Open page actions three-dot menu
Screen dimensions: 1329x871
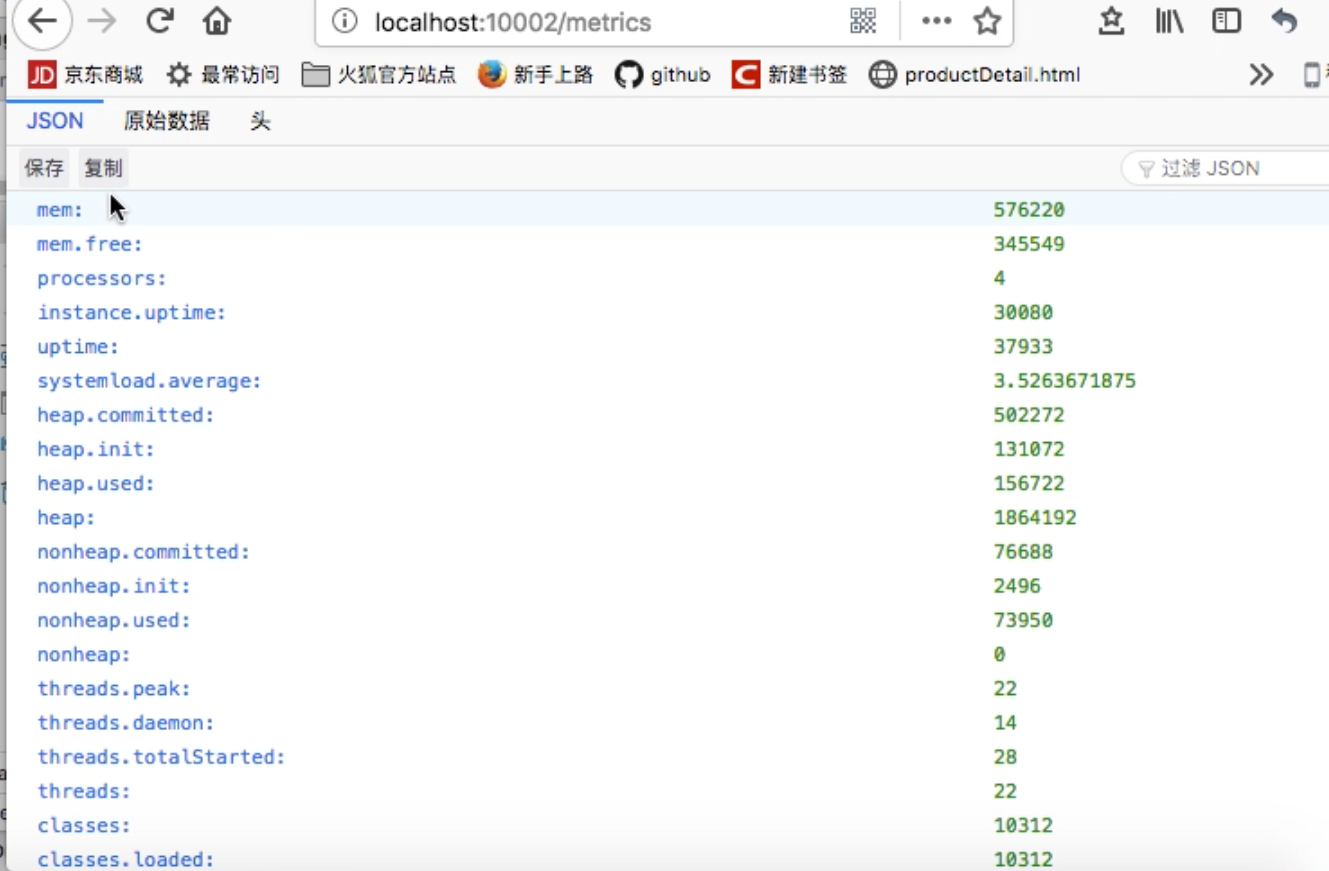point(936,21)
